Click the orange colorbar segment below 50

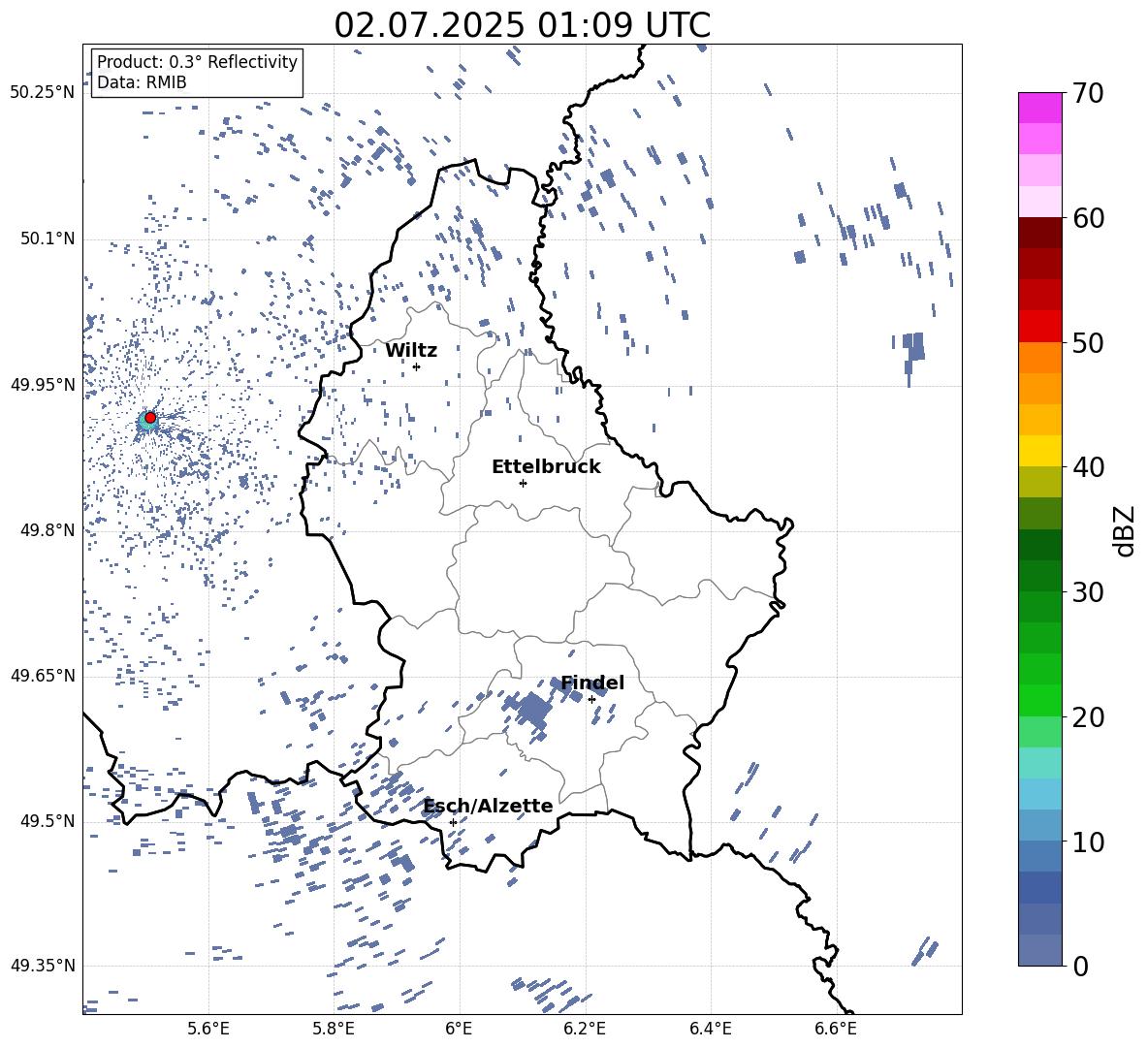1039,357
